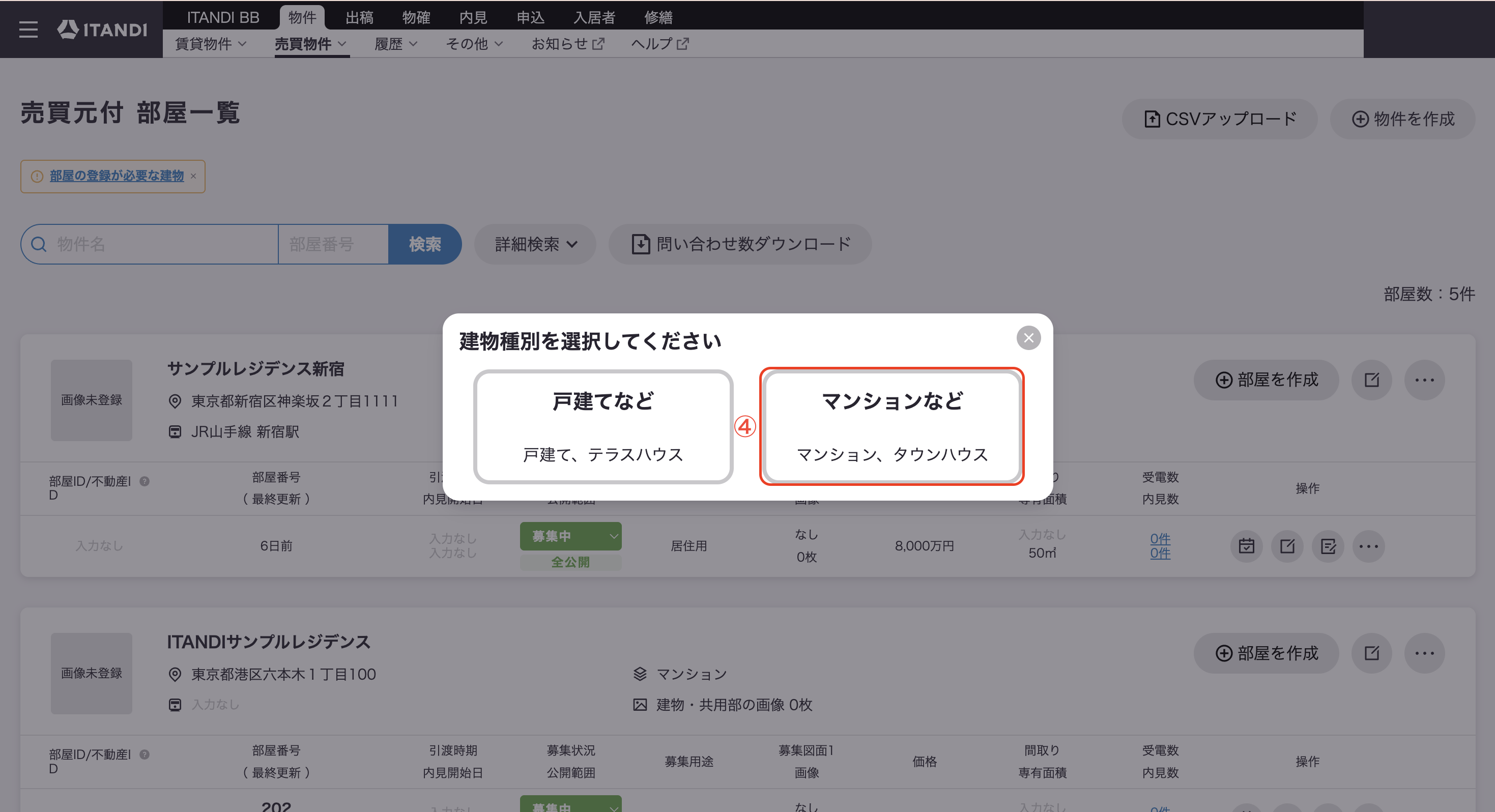Open 内見数 0件 link in 8,000万円 row
The height and width of the screenshot is (812, 1495).
point(1160,553)
